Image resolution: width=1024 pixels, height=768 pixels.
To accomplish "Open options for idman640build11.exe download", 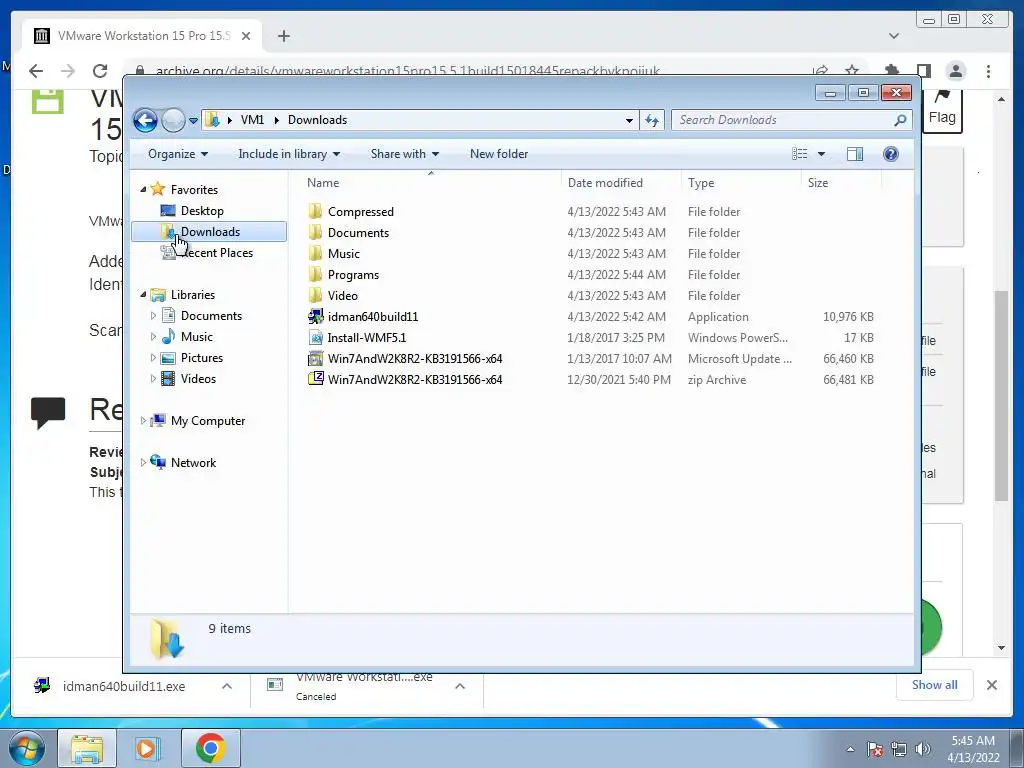I will pos(227,686).
